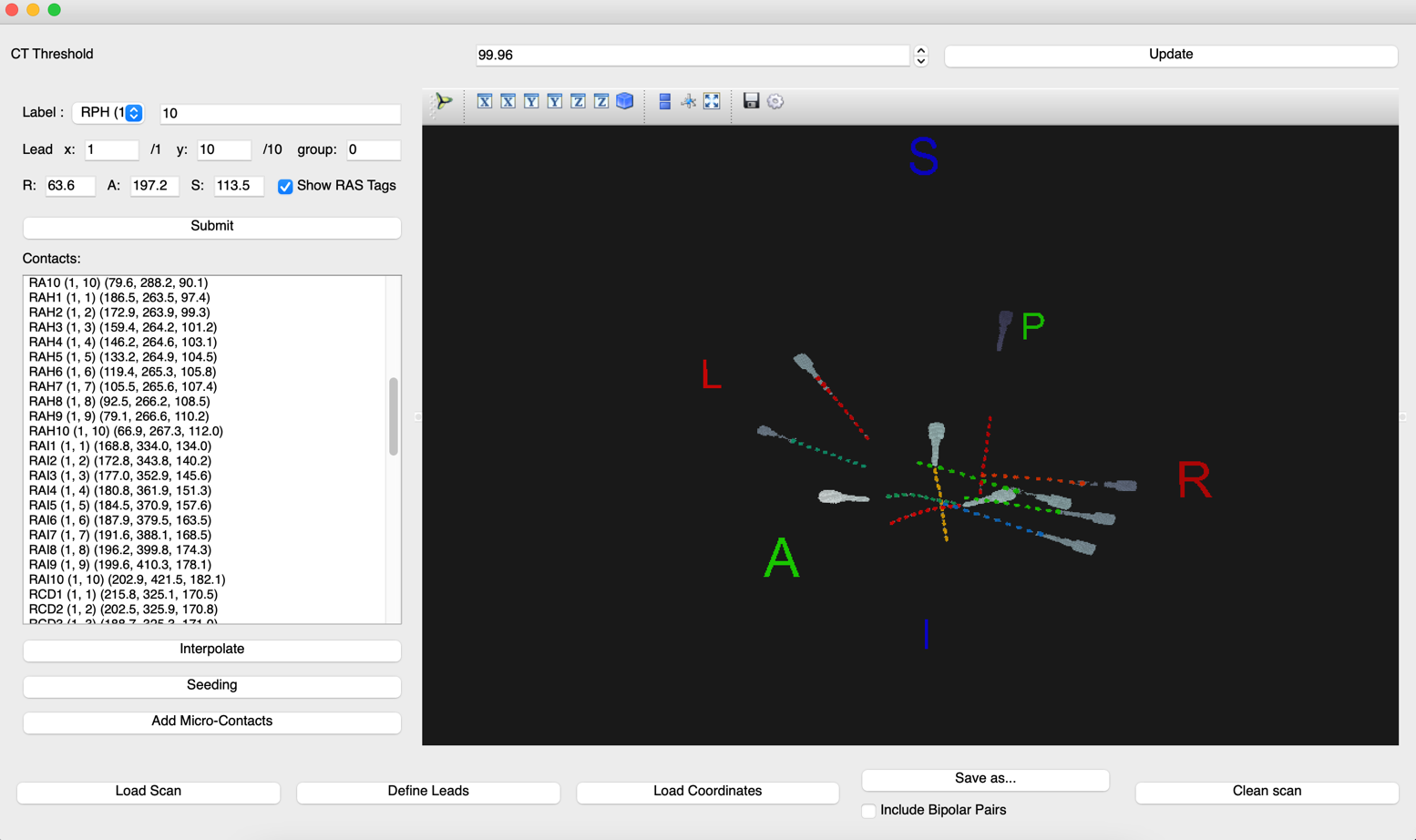Click Add Micro-Contacts button
Screen dimensions: 1416x840
pyautogui.click(x=211, y=722)
